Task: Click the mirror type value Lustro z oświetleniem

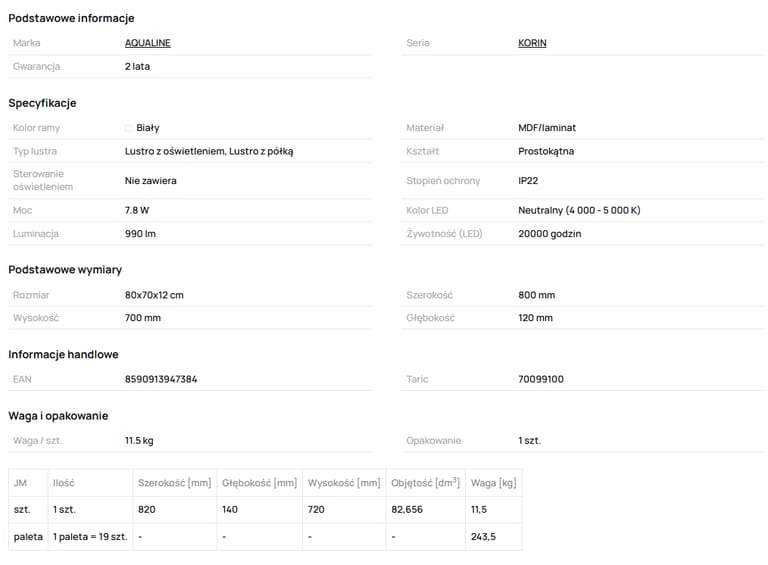Action: point(175,151)
